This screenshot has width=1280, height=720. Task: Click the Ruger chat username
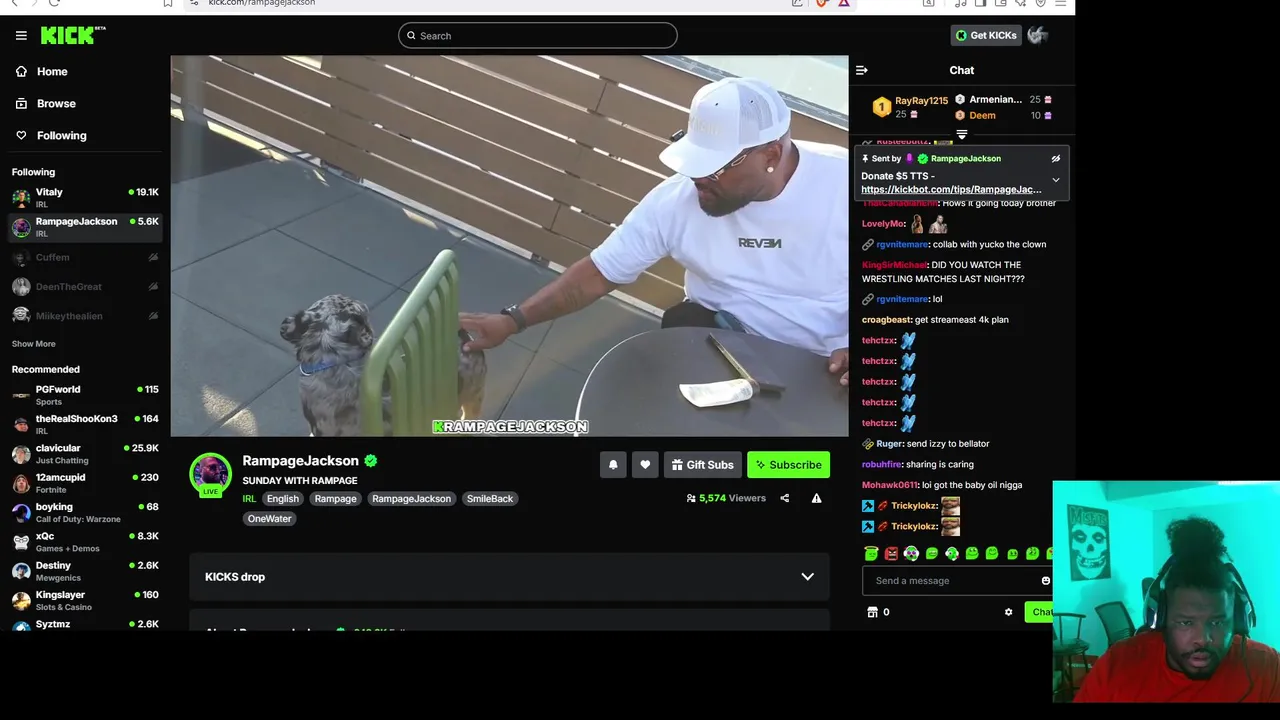889,443
